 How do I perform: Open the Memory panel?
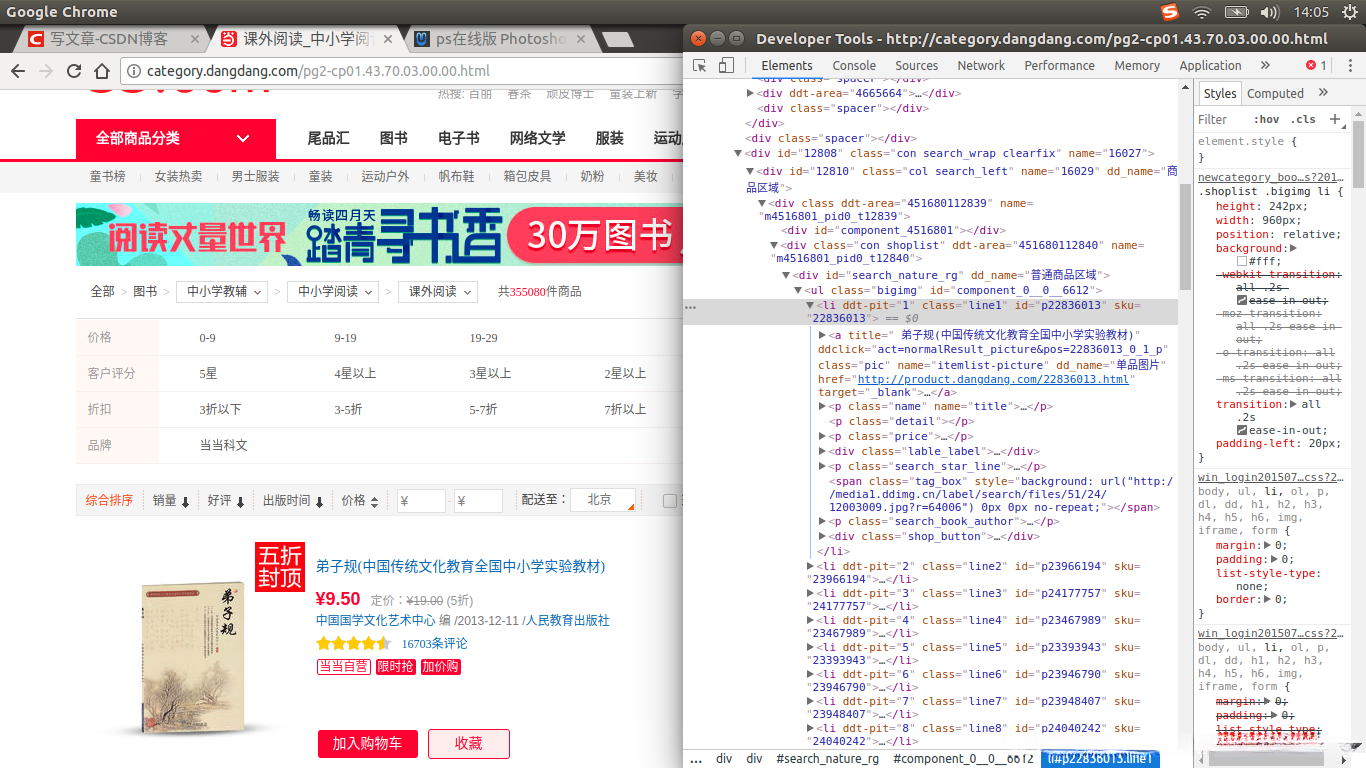click(1137, 66)
